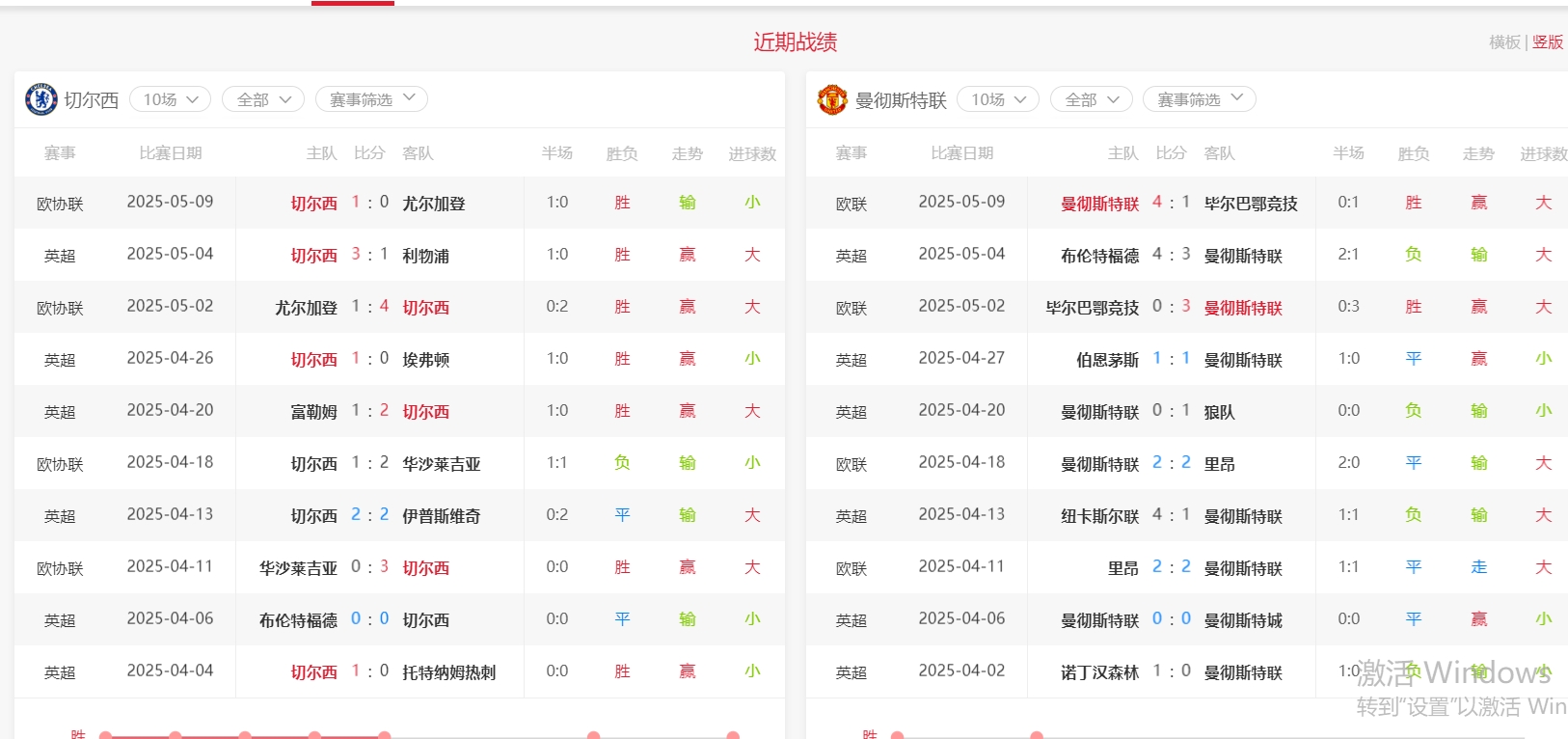Click the 进球数 column header in Chelsea table
The width and height of the screenshot is (1568, 739).
point(751,153)
